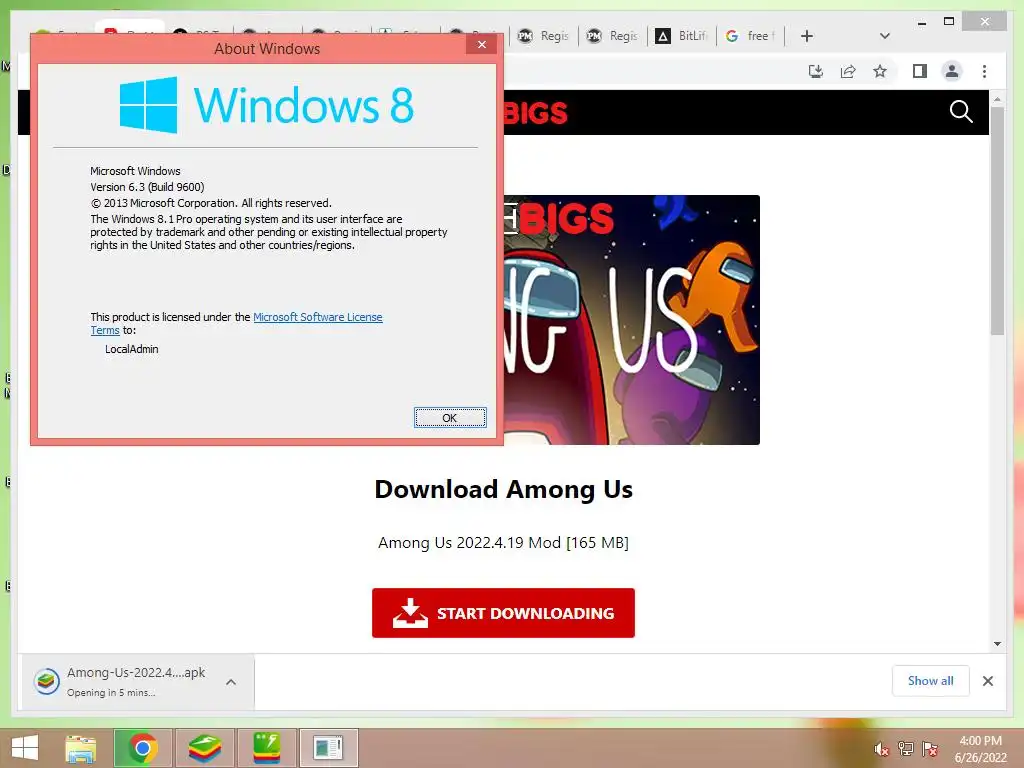Select About Windows taskbar icon

pos(328,748)
